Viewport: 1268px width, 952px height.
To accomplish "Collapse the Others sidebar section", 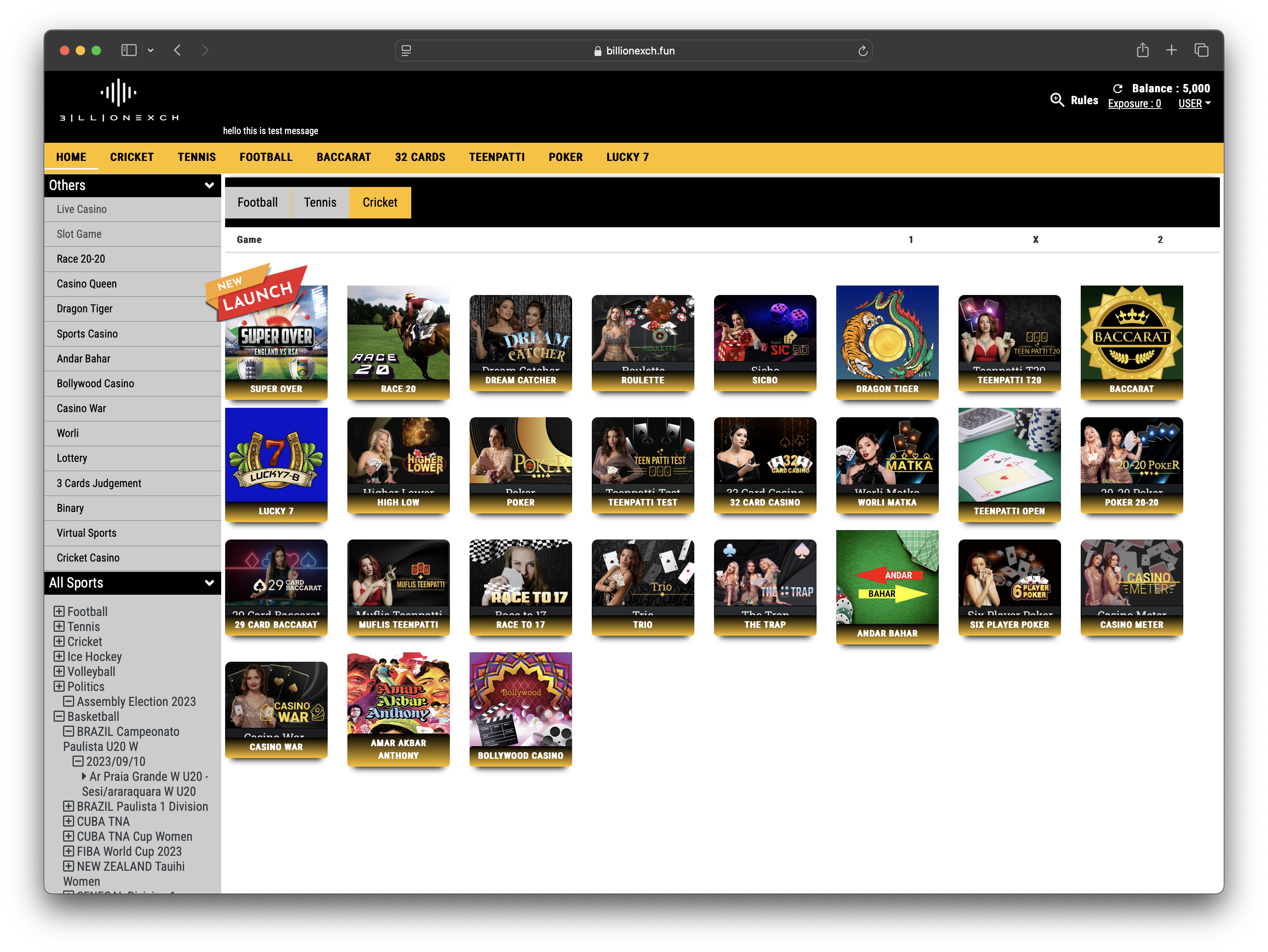I will [x=209, y=185].
